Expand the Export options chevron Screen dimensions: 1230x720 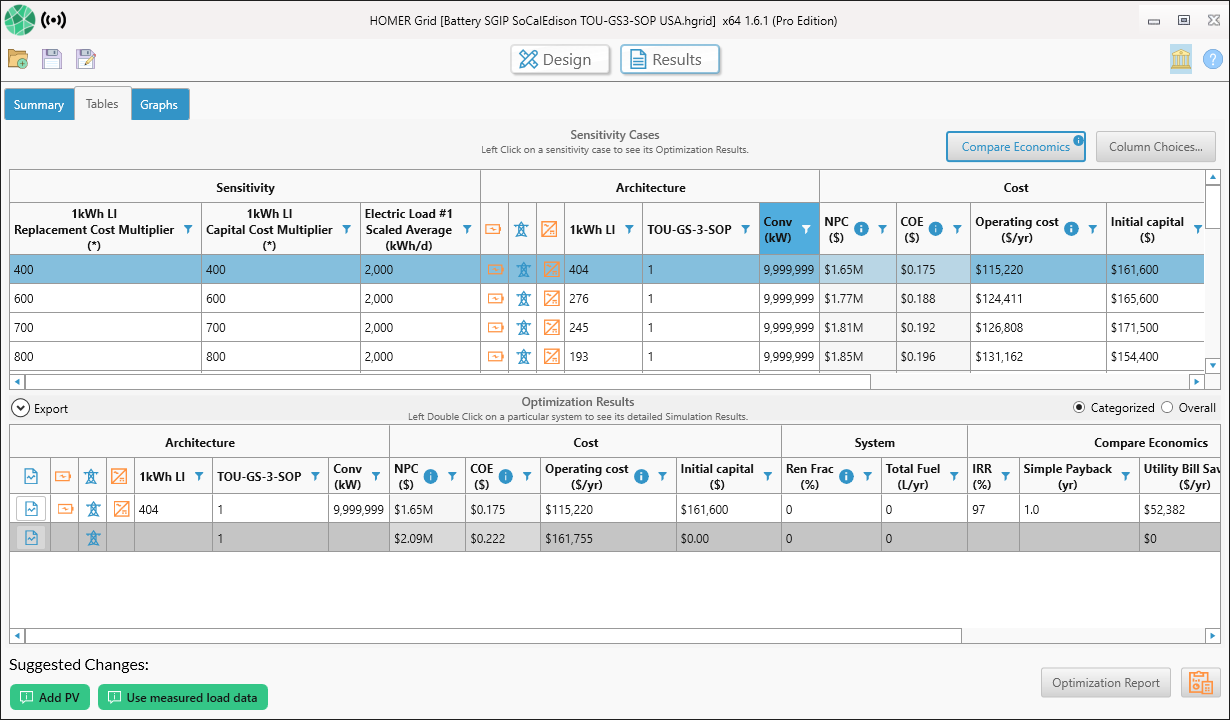pos(19,408)
